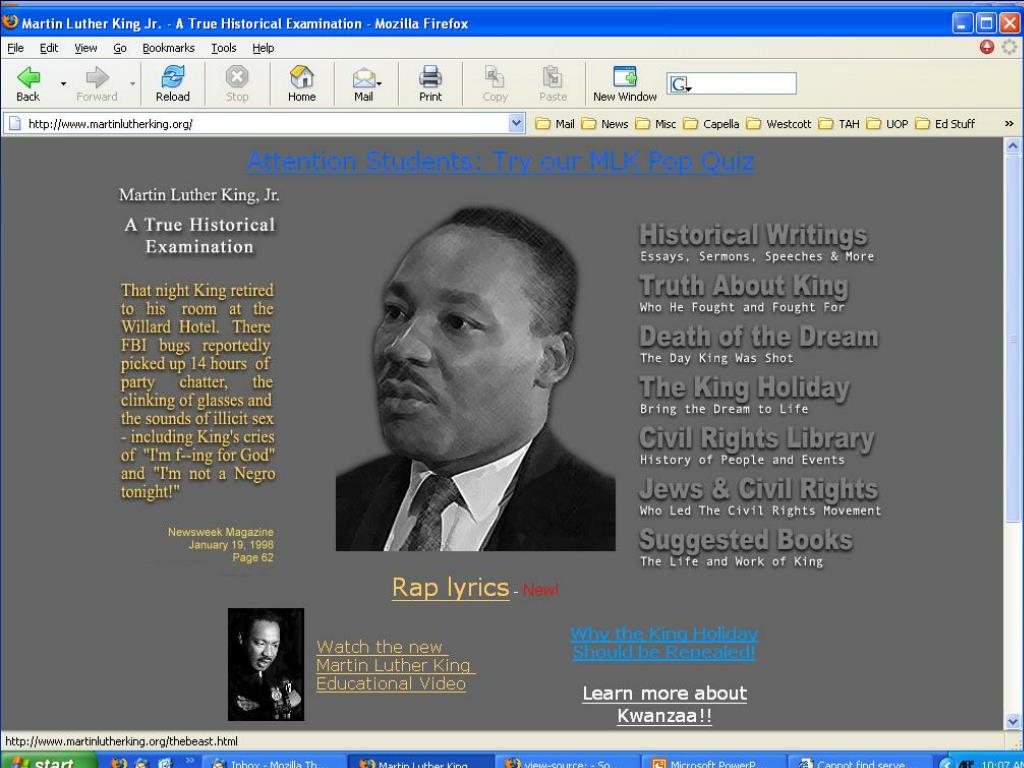The width and height of the screenshot is (1024, 768).
Task: Open the Back button history dropdown arrow
Action: coord(63,84)
